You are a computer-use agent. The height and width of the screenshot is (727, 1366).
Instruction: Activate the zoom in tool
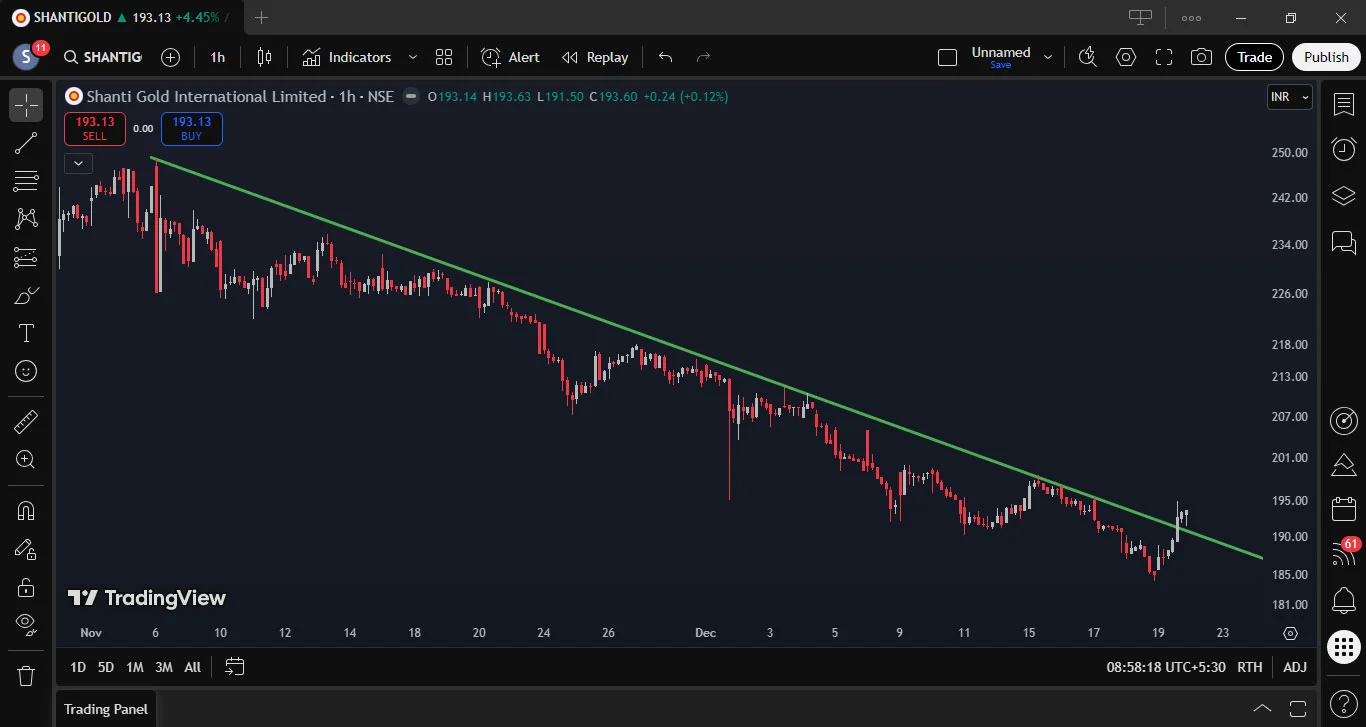click(26, 460)
